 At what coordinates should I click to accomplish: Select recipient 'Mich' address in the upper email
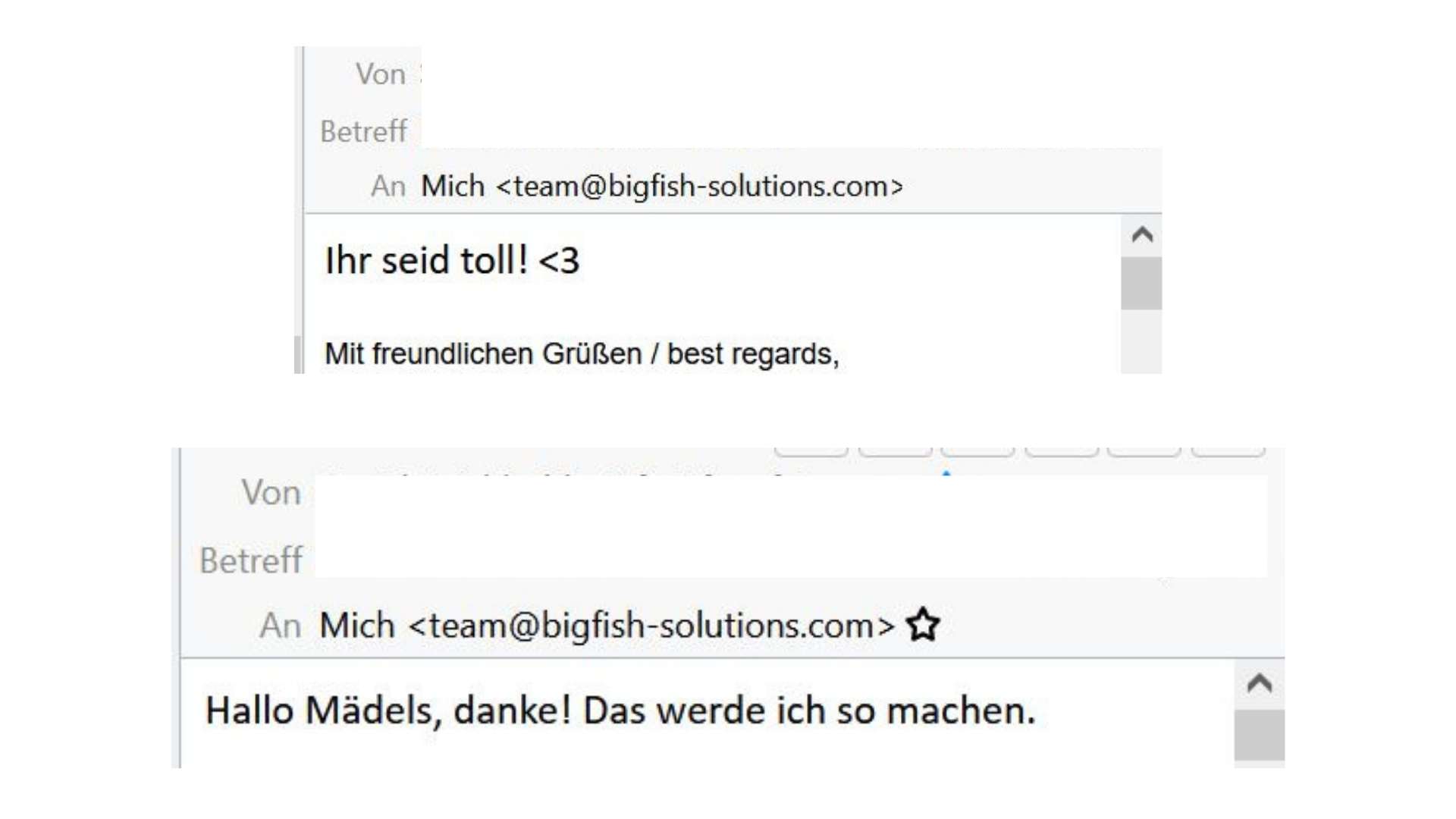click(662, 186)
